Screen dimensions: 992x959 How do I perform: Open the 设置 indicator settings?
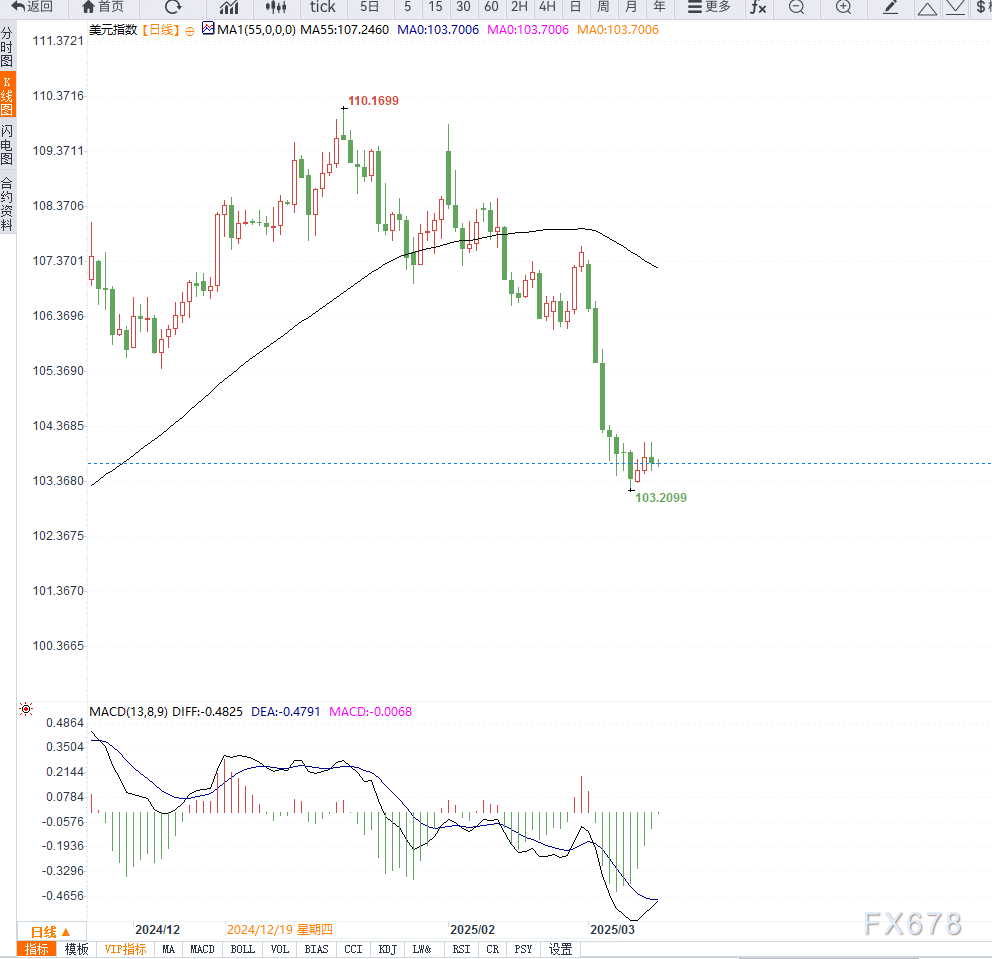[560, 950]
